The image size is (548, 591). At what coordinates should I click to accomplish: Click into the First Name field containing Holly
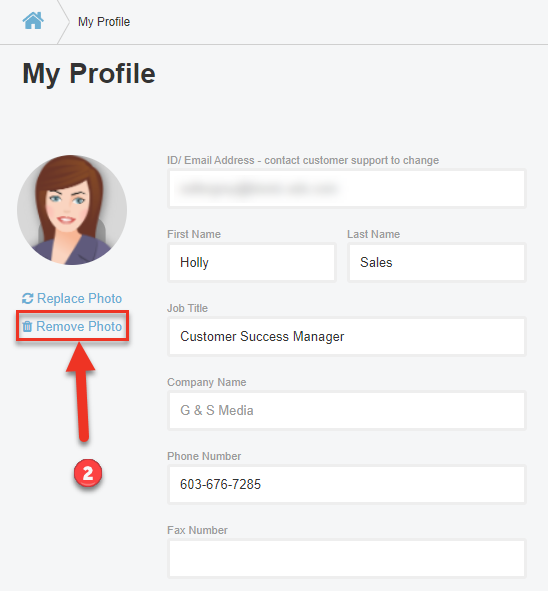pos(252,262)
